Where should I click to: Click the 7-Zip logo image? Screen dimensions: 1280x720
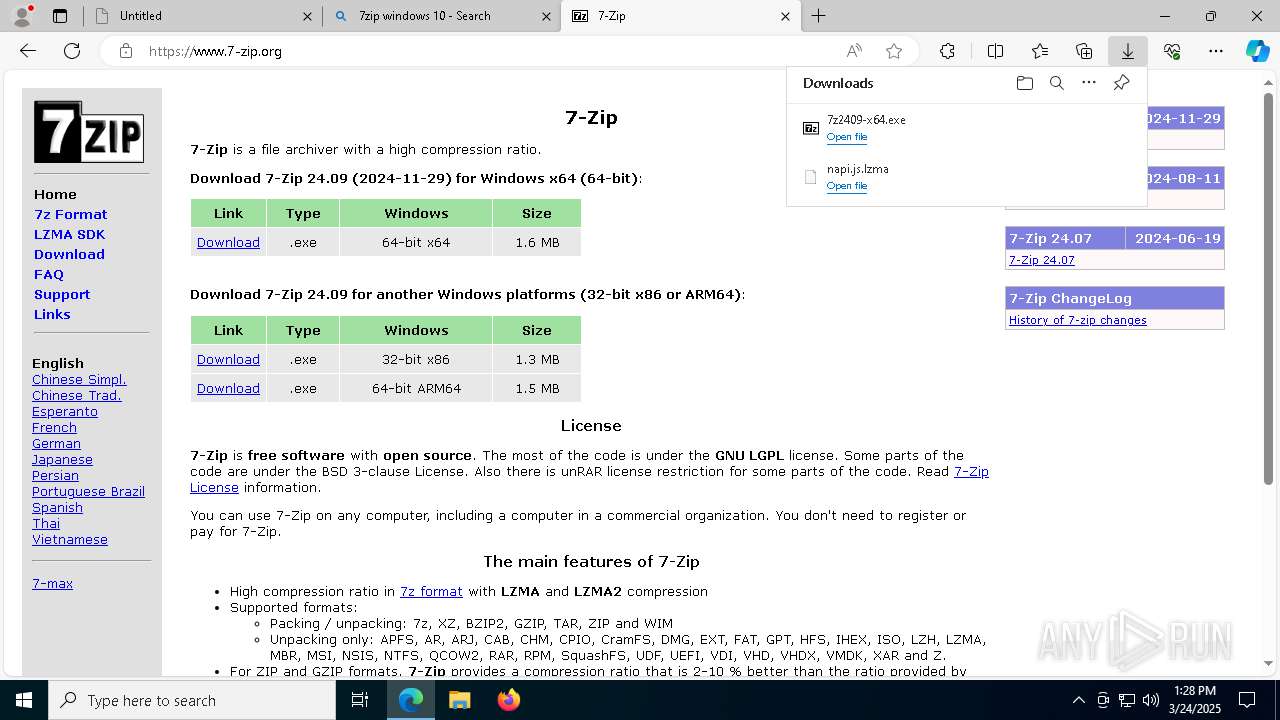click(x=89, y=131)
